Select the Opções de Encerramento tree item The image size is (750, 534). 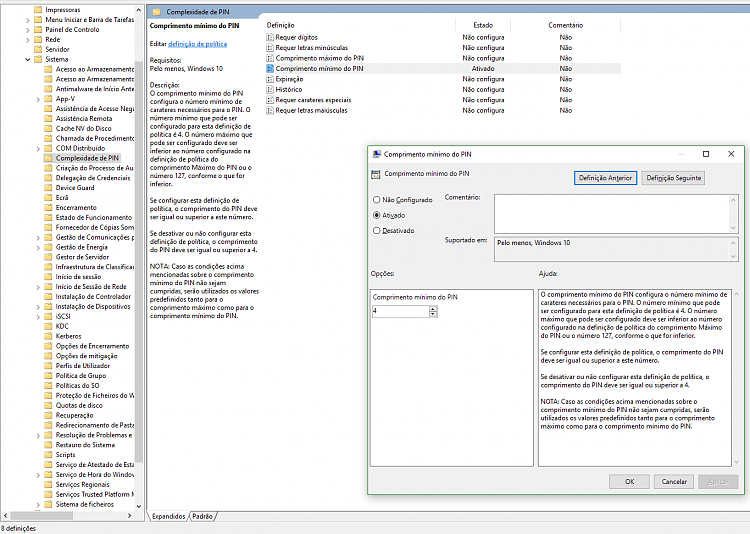tap(92, 346)
